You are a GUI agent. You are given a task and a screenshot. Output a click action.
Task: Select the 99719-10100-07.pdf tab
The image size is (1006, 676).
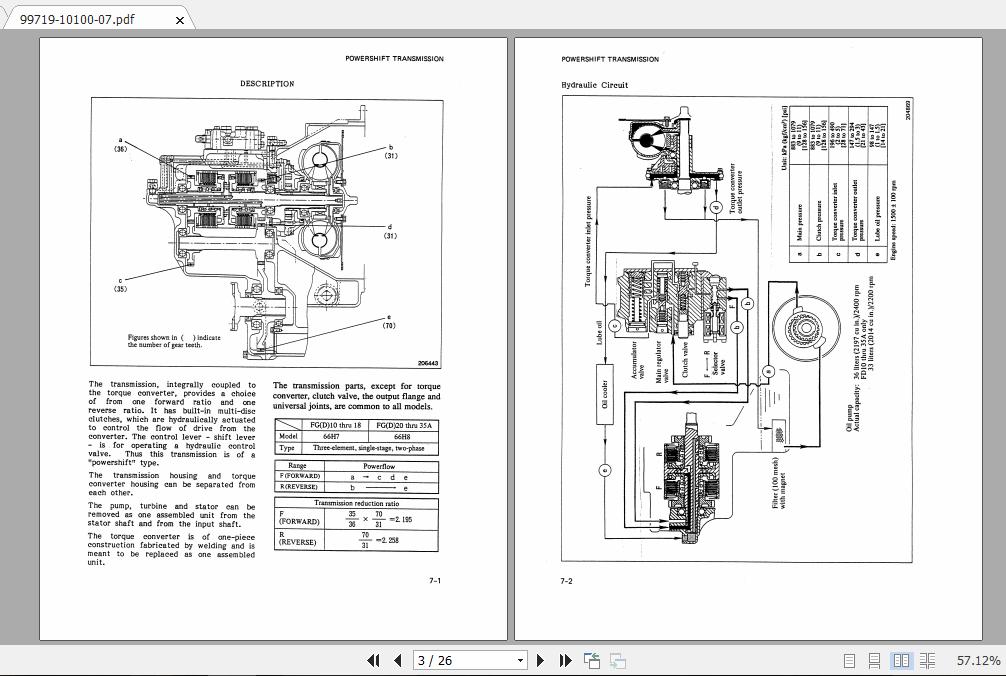coord(90,18)
